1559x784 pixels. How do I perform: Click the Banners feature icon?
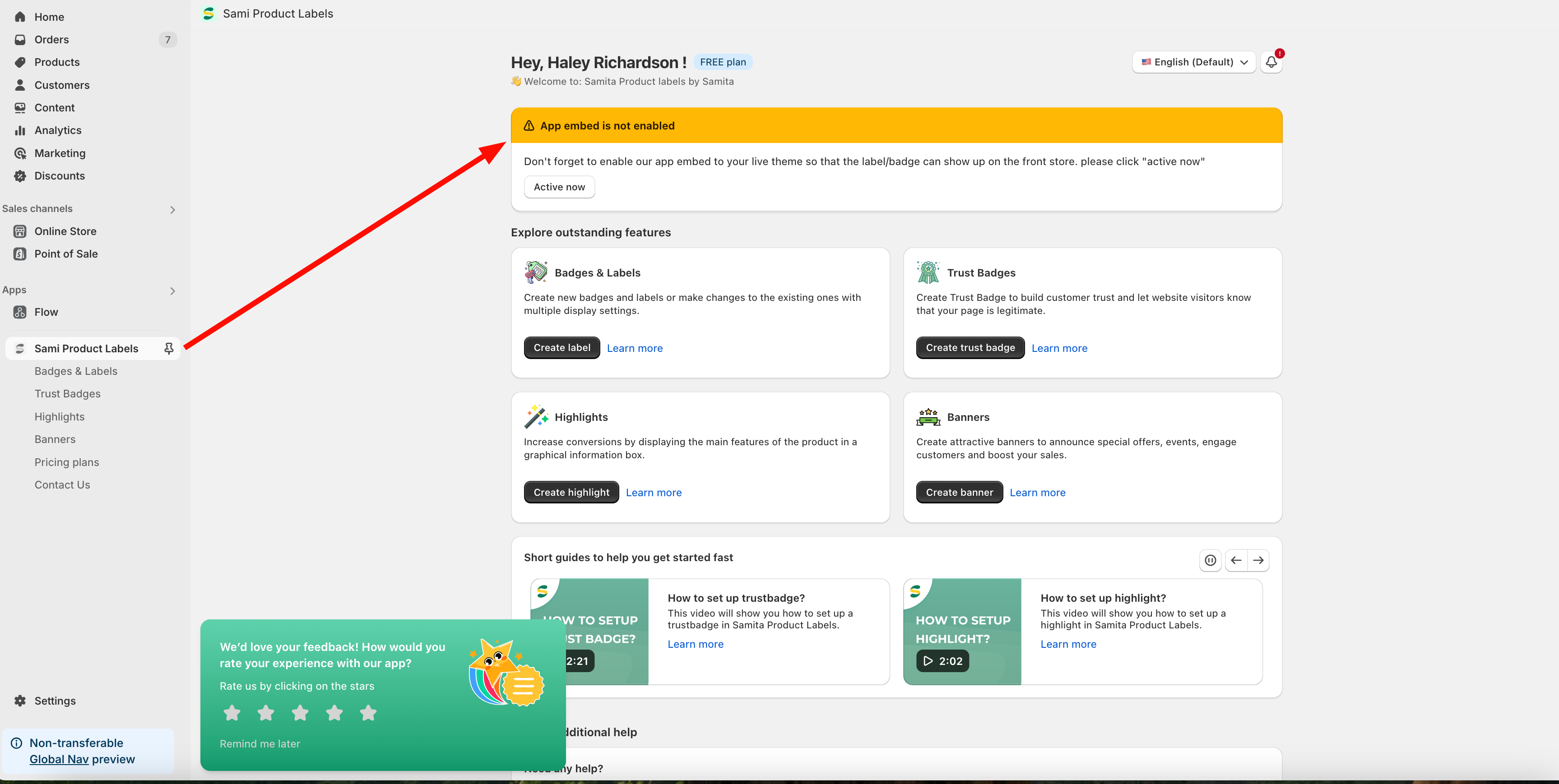click(928, 417)
